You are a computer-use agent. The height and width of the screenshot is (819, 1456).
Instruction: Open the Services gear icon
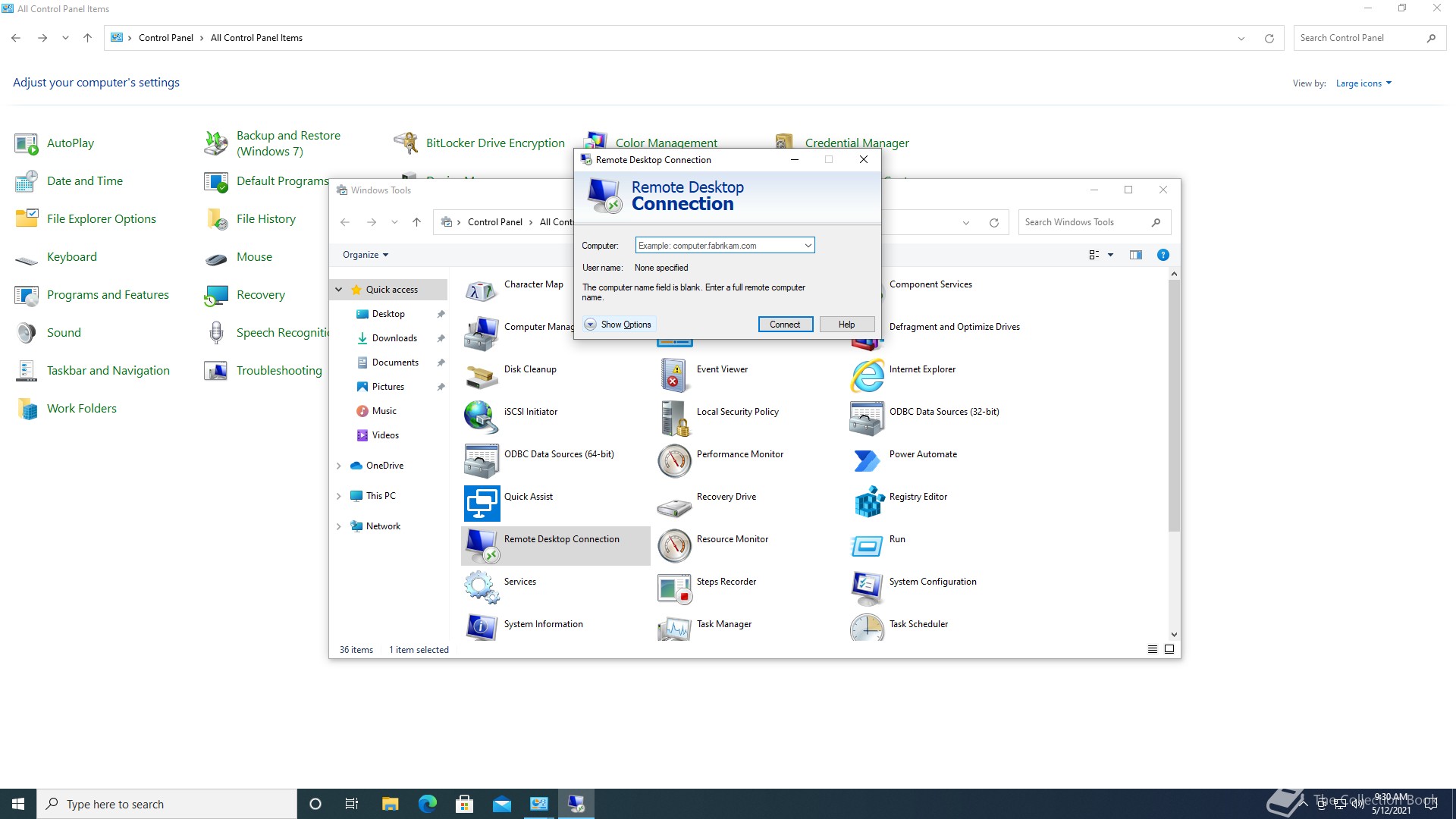tap(482, 588)
